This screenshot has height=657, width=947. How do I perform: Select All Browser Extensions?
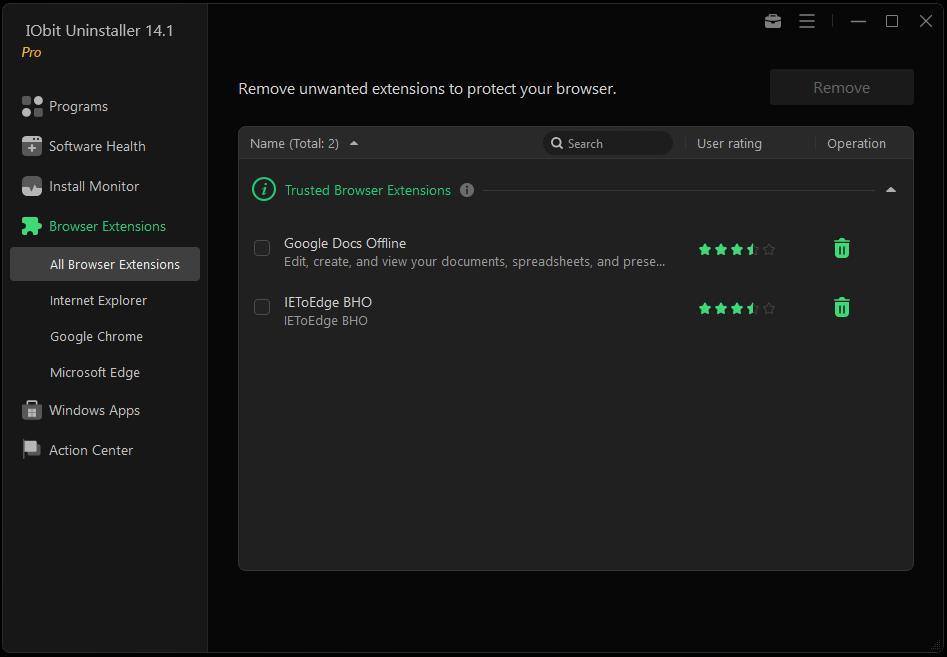point(105,264)
